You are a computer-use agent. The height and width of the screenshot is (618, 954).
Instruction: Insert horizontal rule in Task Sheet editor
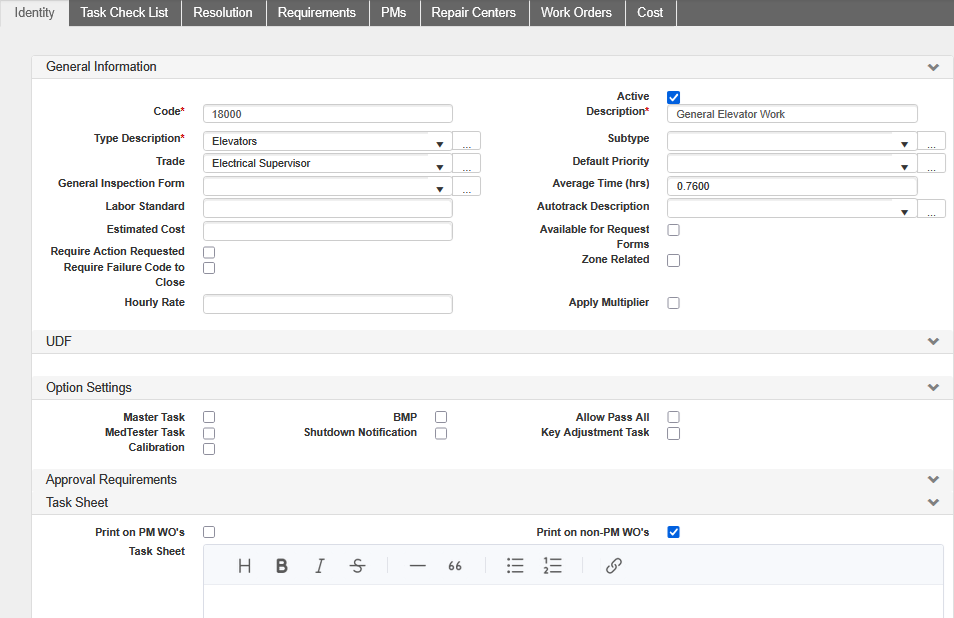[x=417, y=566]
